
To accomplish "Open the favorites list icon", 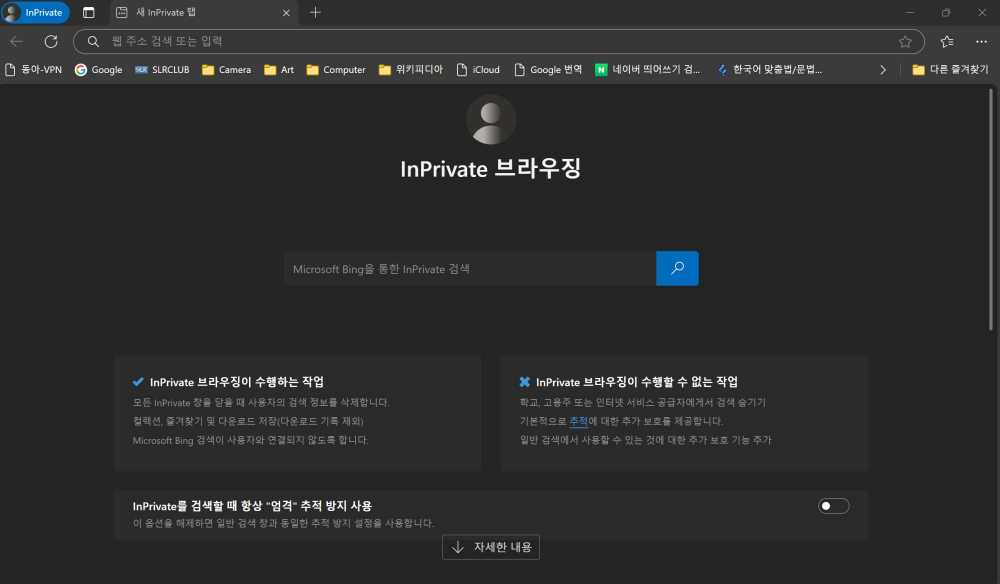I will (947, 41).
